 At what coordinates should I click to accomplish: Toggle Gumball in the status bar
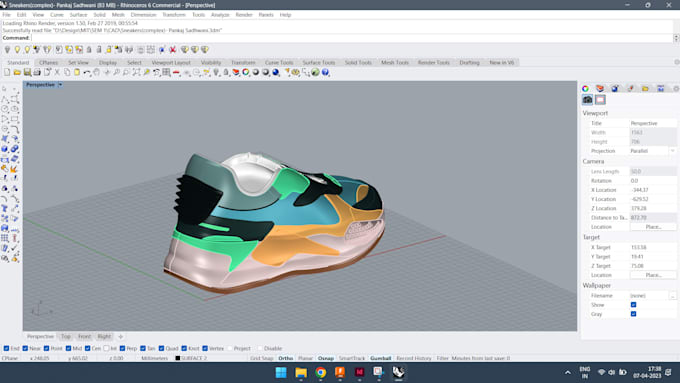pos(380,358)
